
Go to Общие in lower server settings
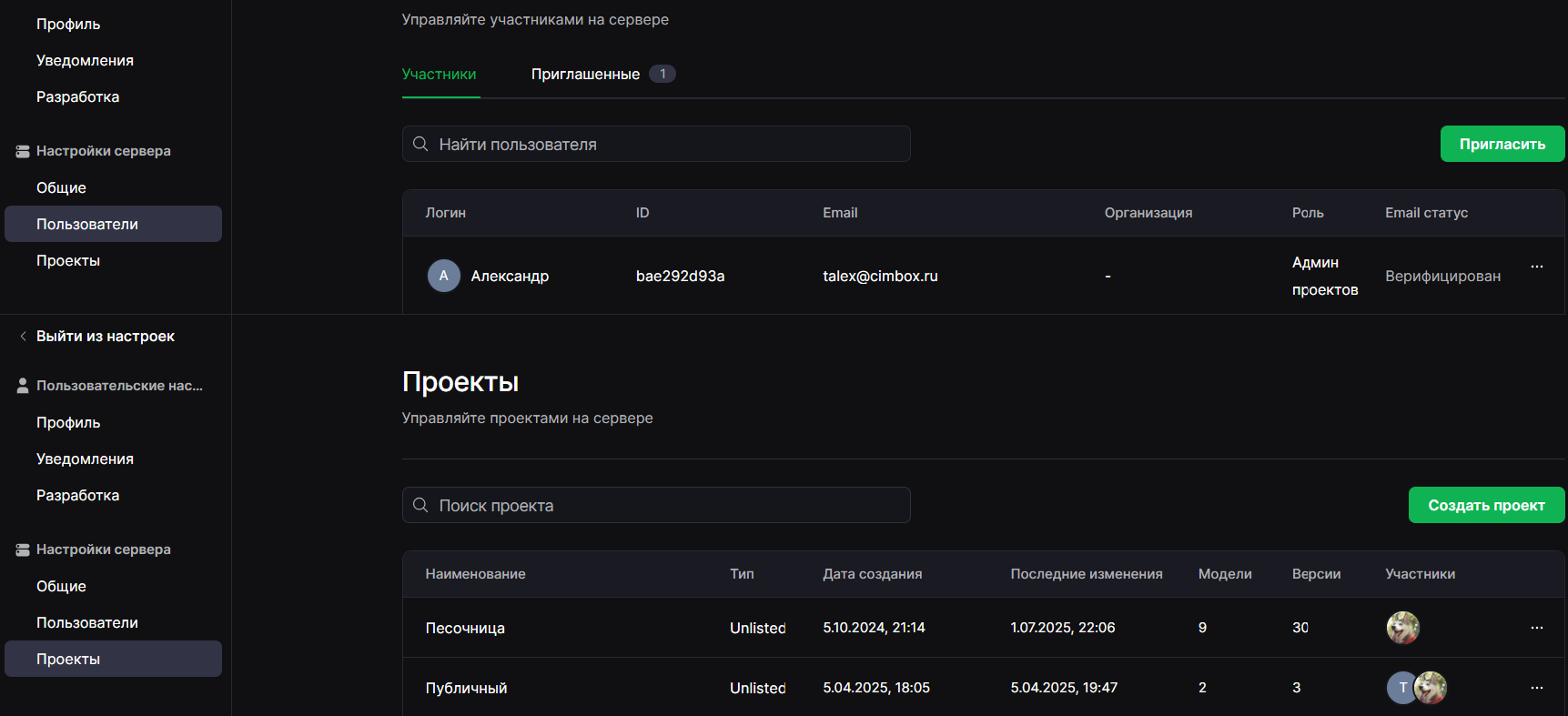coord(61,587)
